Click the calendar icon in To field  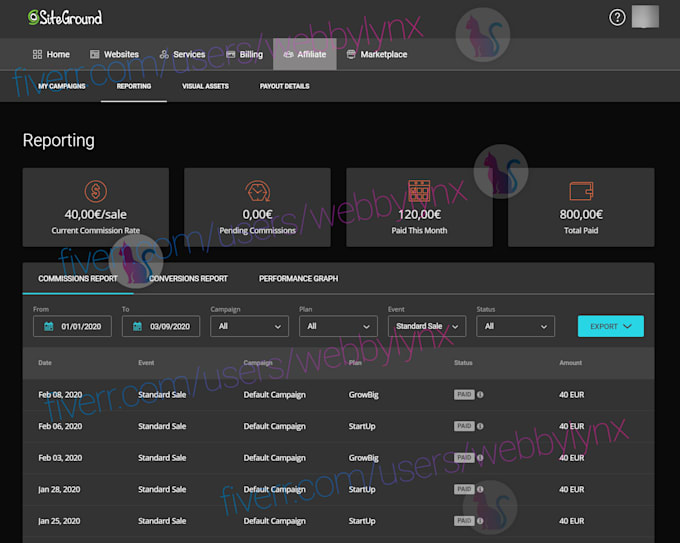137,326
